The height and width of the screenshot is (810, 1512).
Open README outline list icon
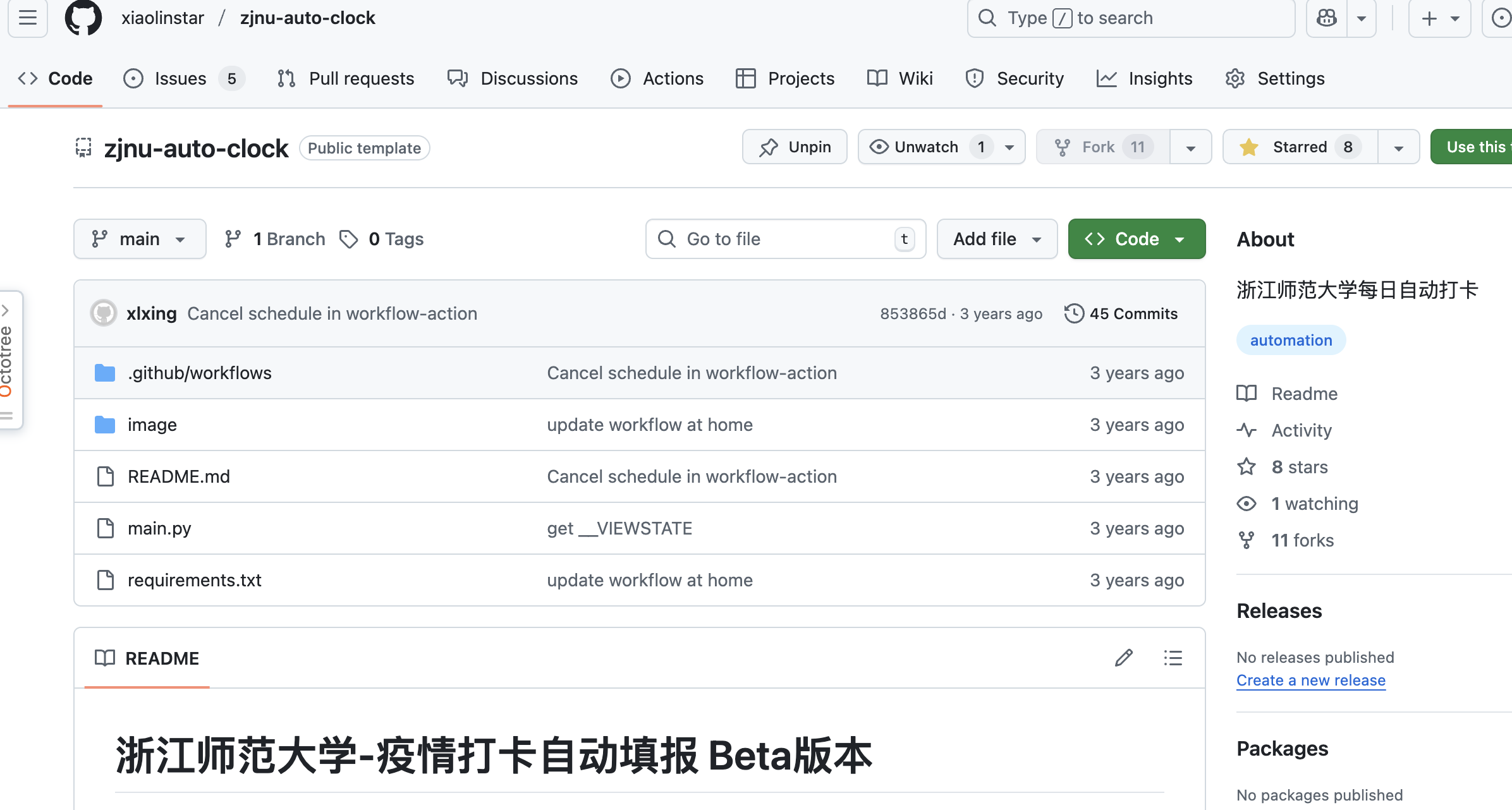1173,658
